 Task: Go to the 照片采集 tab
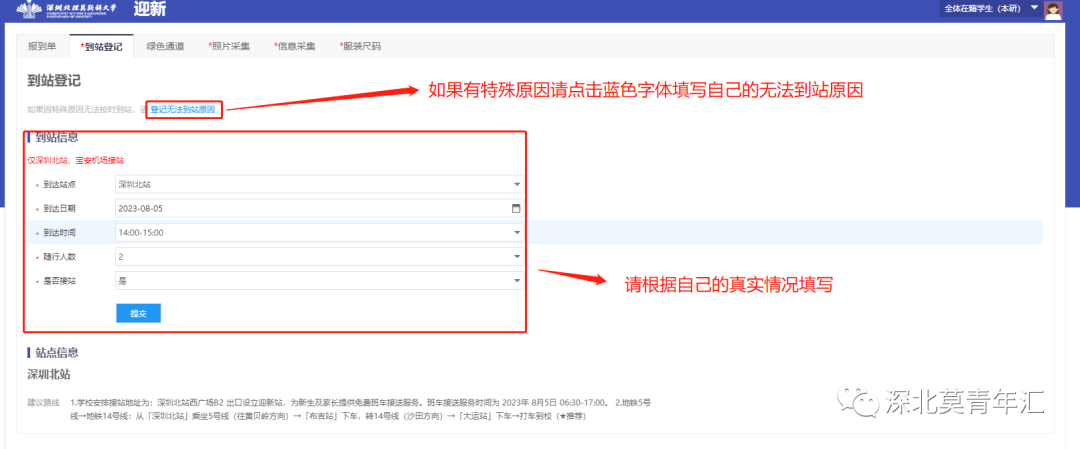[x=229, y=46]
